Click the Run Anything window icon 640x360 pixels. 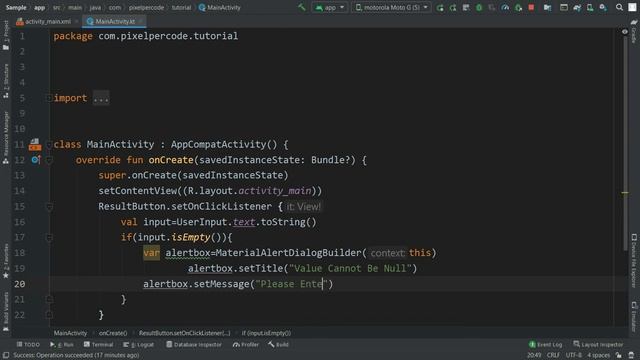click(564, 7)
